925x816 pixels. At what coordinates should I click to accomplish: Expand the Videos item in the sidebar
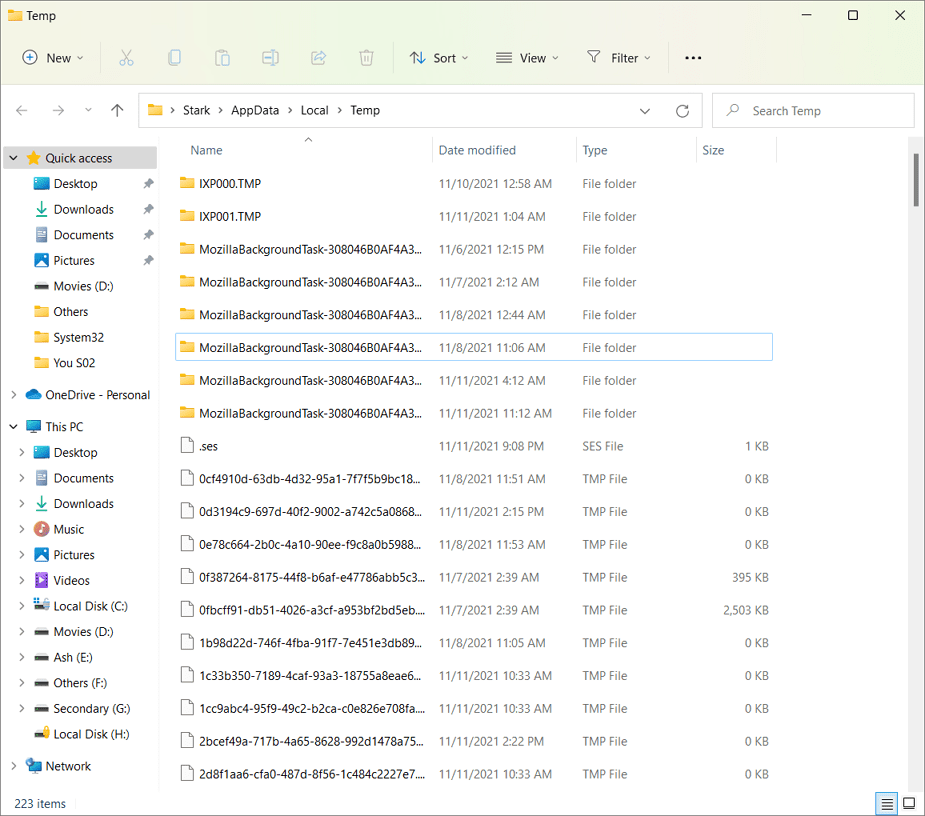coord(22,580)
